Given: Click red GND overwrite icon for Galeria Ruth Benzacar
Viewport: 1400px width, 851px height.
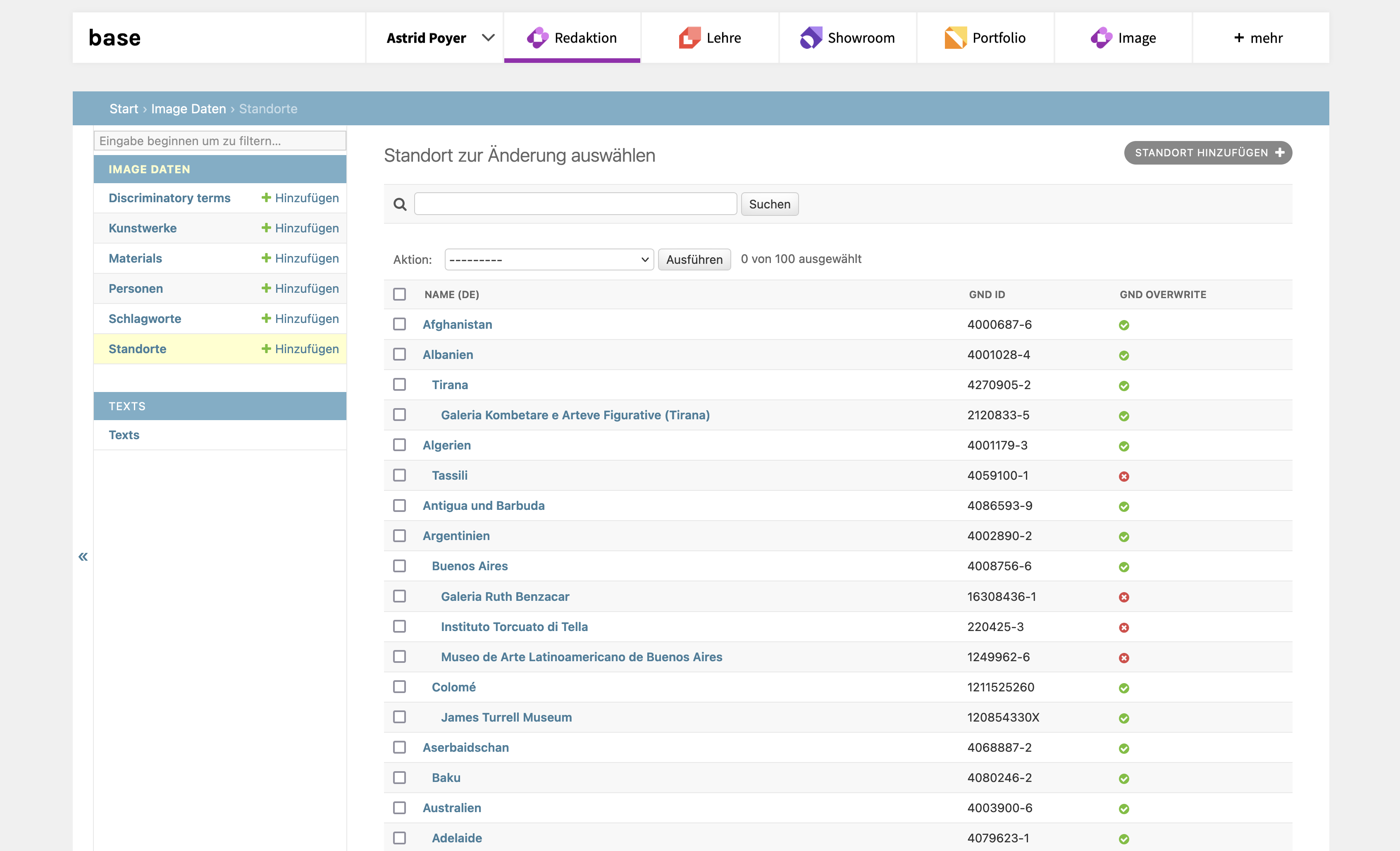Looking at the screenshot, I should click(1124, 597).
